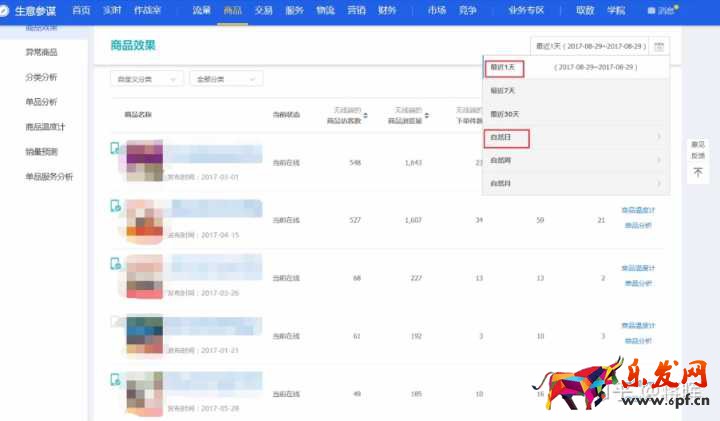Click the mobile icon beside the first product
Viewport: 720px width, 421px height.
(x=115, y=148)
